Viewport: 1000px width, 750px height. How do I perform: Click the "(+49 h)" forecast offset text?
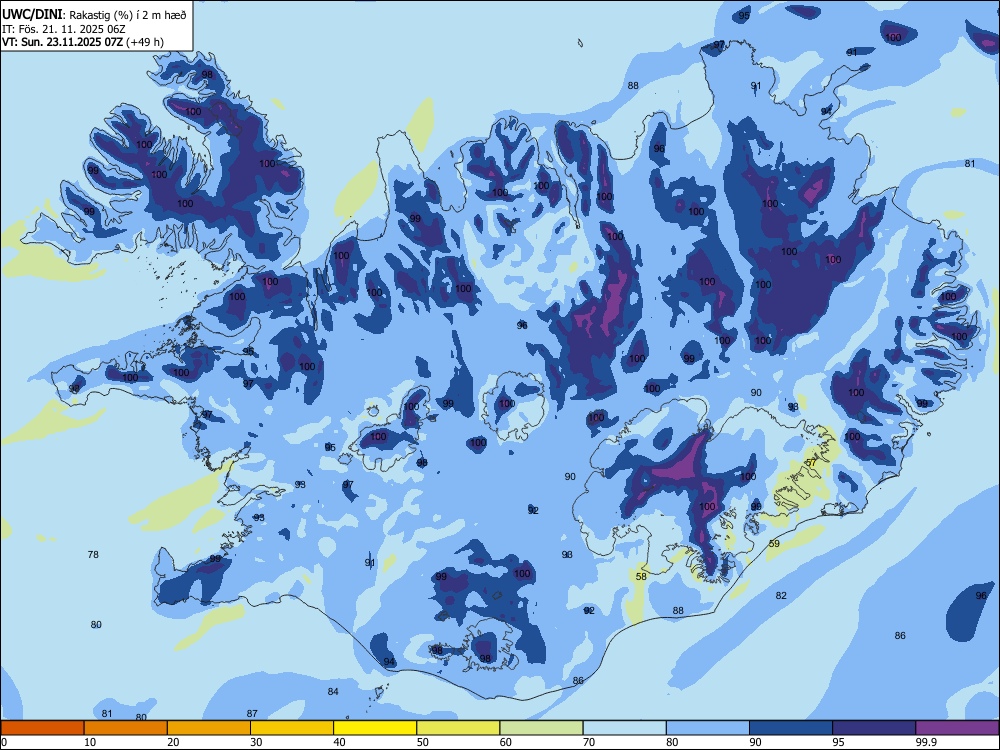145,42
